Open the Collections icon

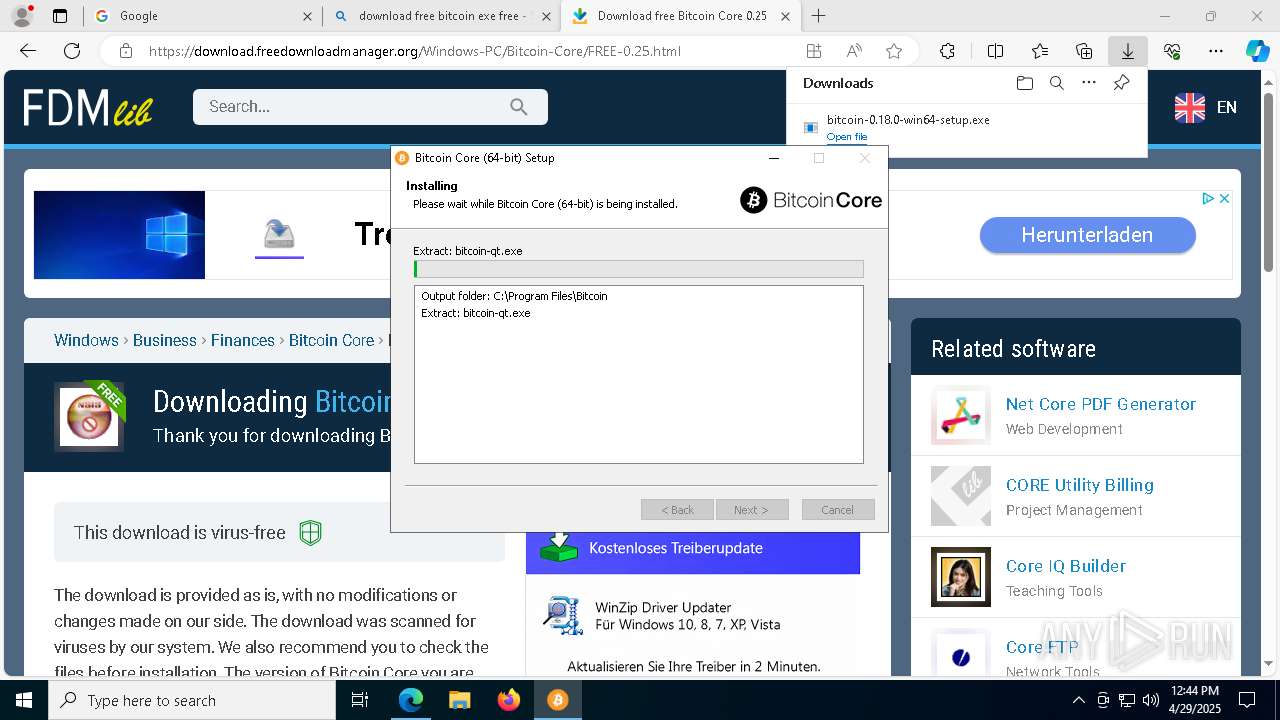(1084, 51)
